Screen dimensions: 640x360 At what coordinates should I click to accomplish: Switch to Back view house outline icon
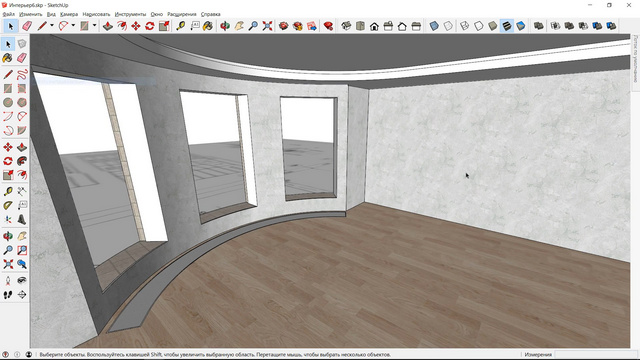tap(402, 26)
